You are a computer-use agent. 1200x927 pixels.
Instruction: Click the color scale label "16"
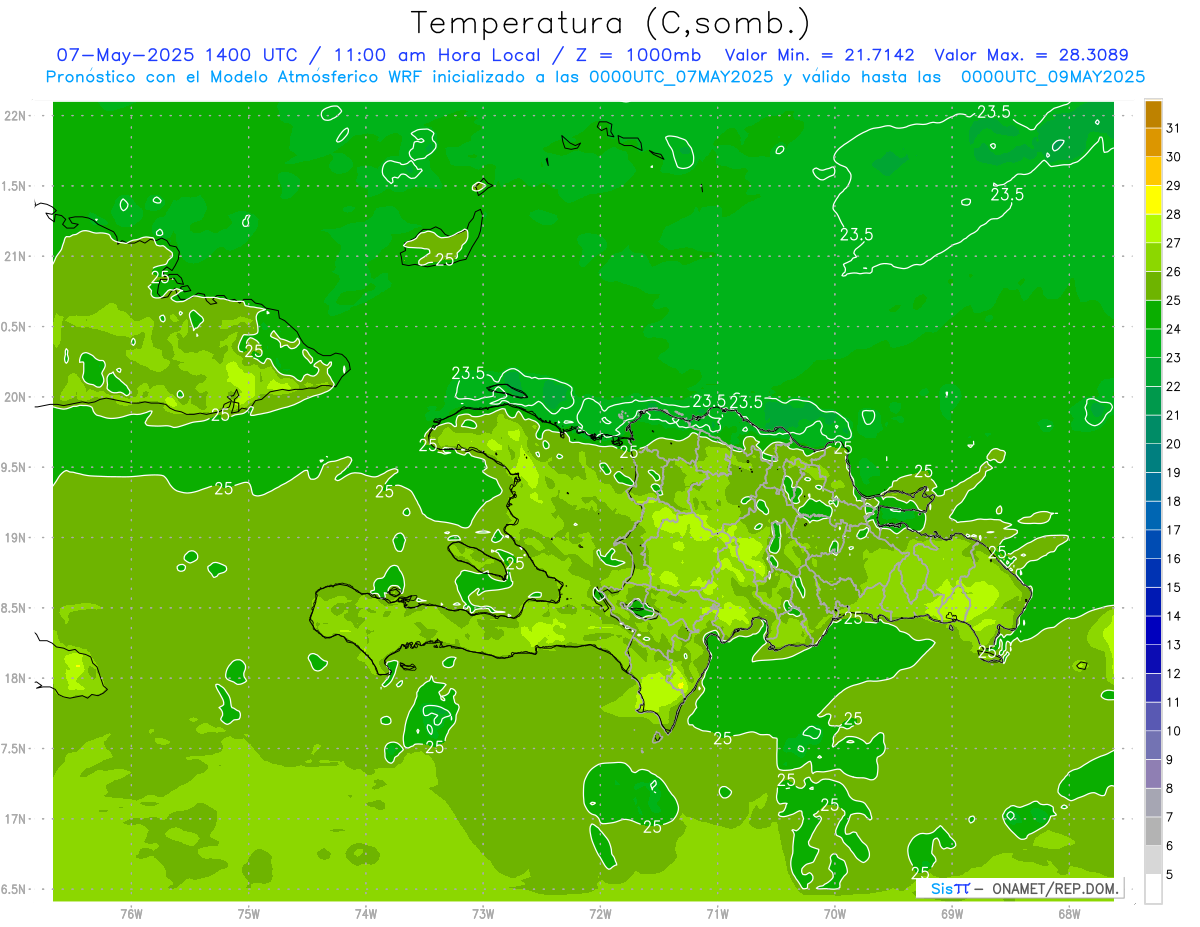point(1174,559)
